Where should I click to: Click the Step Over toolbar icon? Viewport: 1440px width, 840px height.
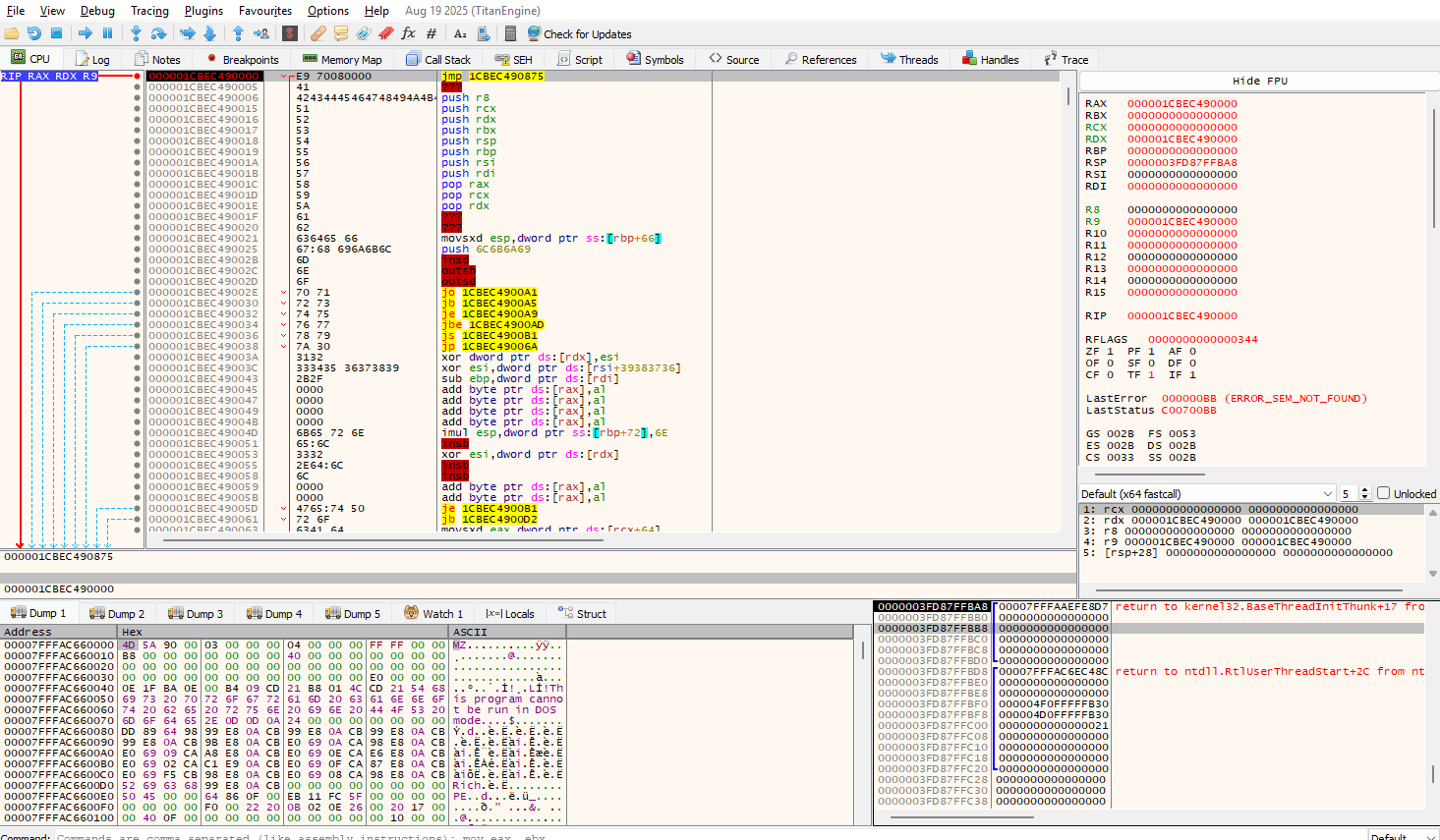click(158, 33)
